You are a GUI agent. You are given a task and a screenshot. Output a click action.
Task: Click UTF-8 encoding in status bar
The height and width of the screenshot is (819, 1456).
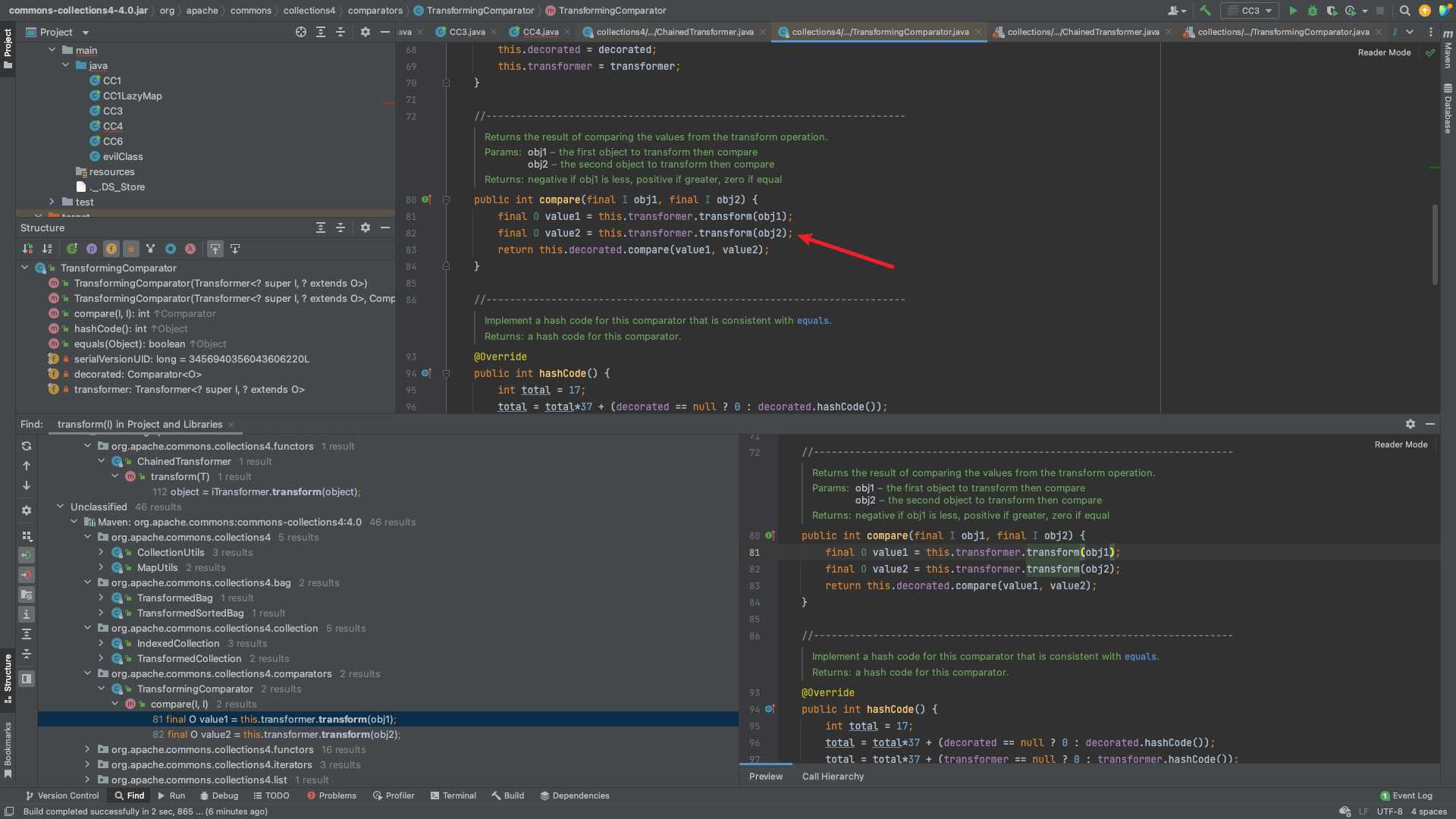tap(1389, 811)
